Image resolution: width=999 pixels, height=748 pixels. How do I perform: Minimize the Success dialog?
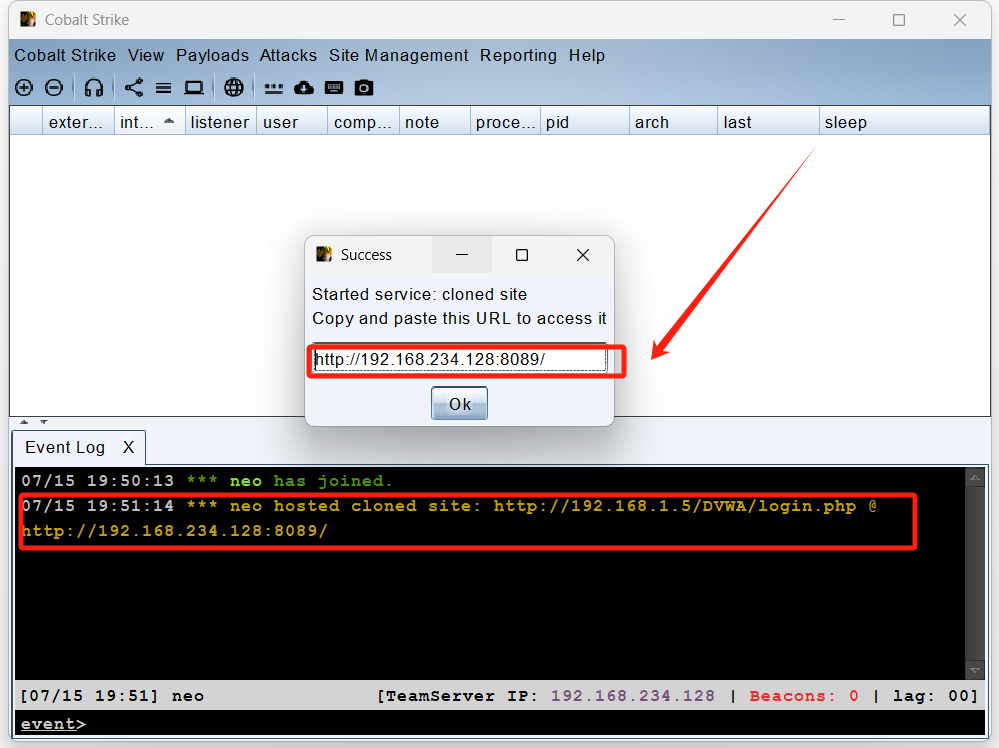[x=462, y=255]
